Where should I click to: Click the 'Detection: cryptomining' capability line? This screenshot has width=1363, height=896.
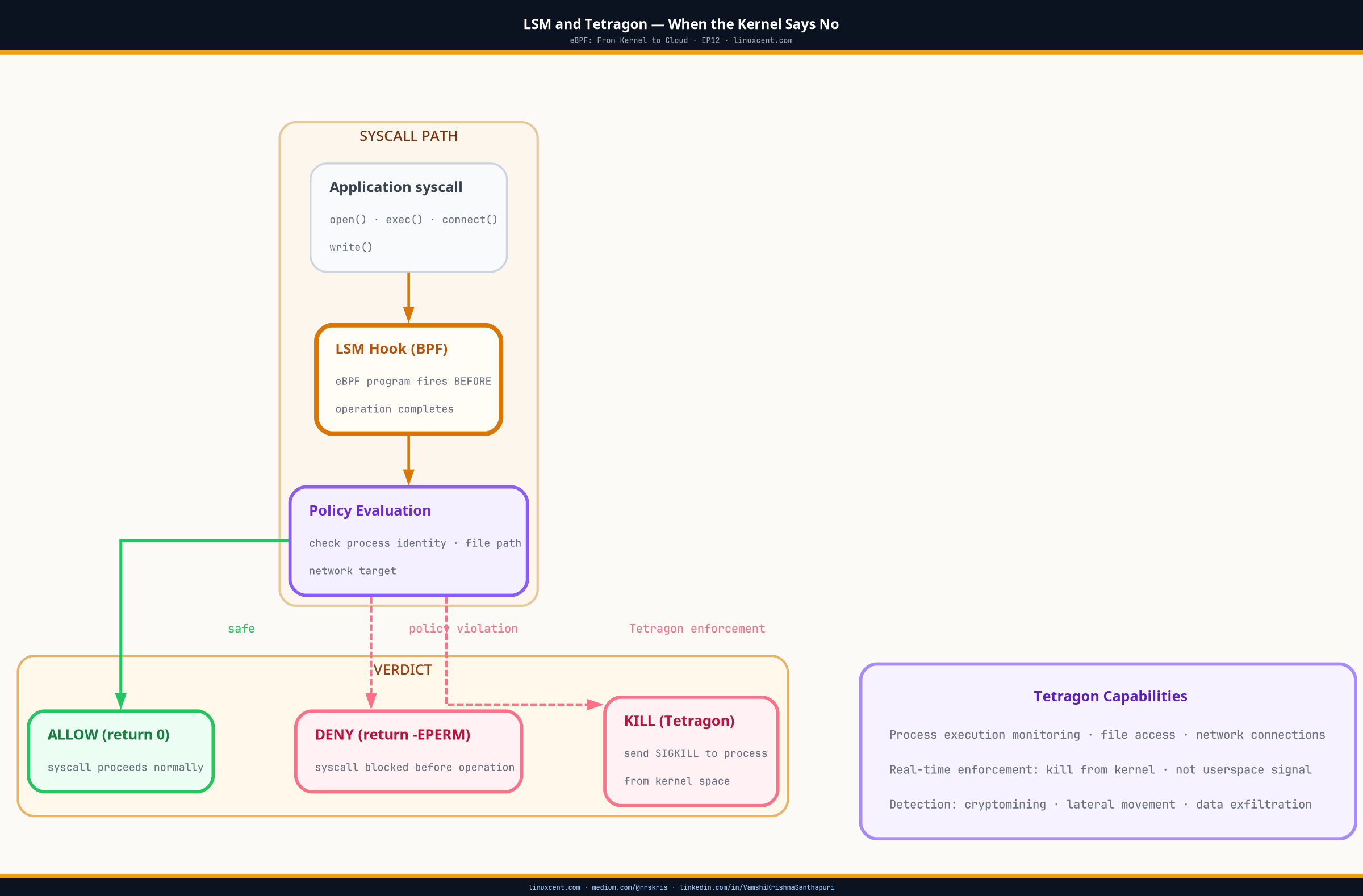tap(1100, 805)
